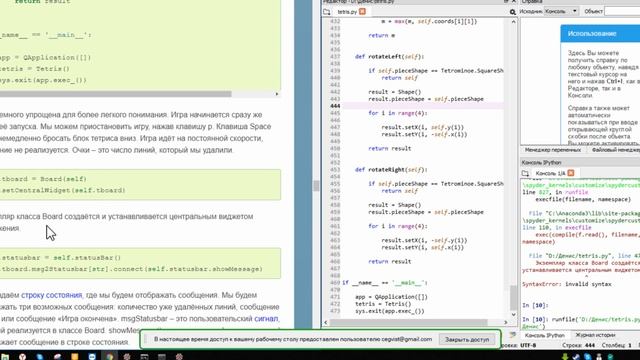This screenshot has width=640, height=360.
Task: Click the magnifier search icon in editor
Action: click(513, 12)
